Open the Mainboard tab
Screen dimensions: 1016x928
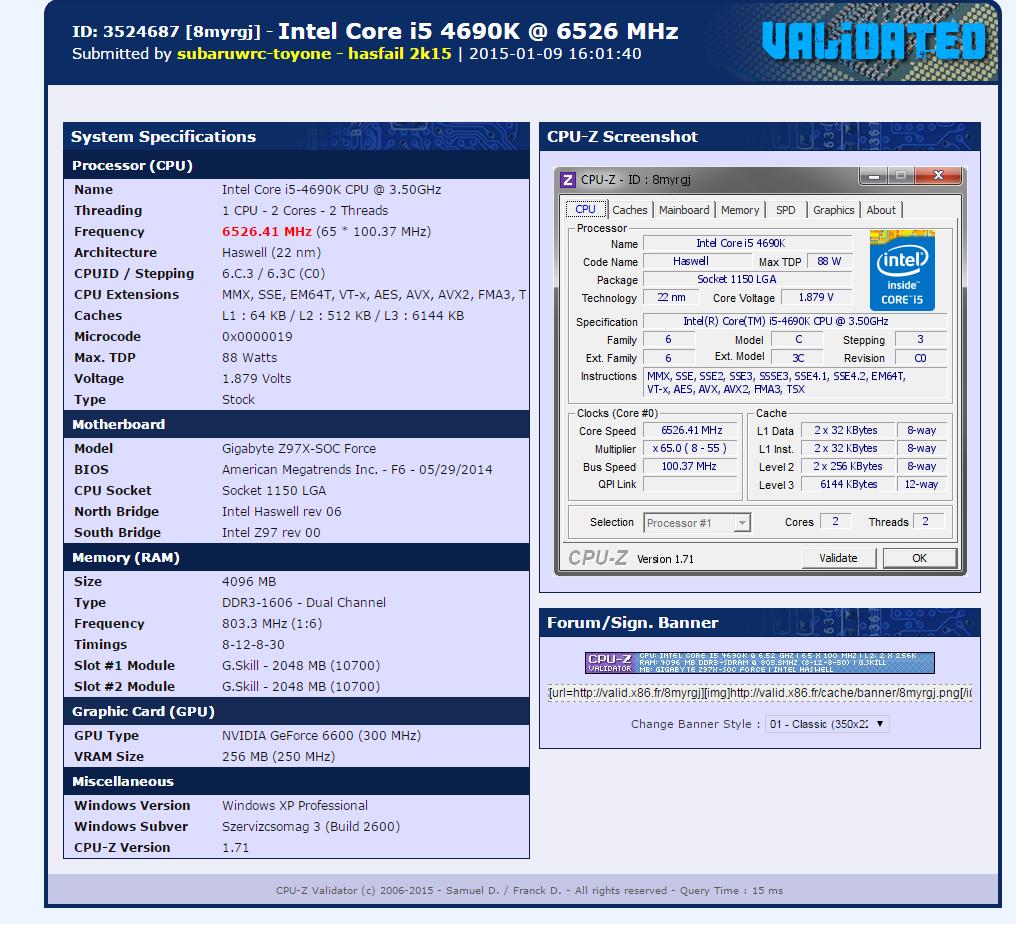coord(684,210)
